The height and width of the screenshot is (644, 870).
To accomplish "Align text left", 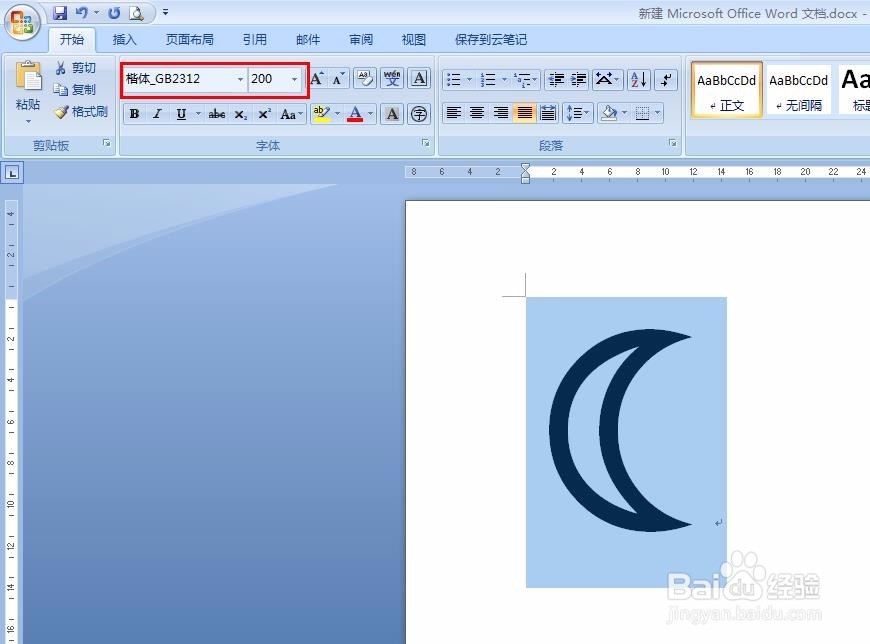I will [x=454, y=113].
